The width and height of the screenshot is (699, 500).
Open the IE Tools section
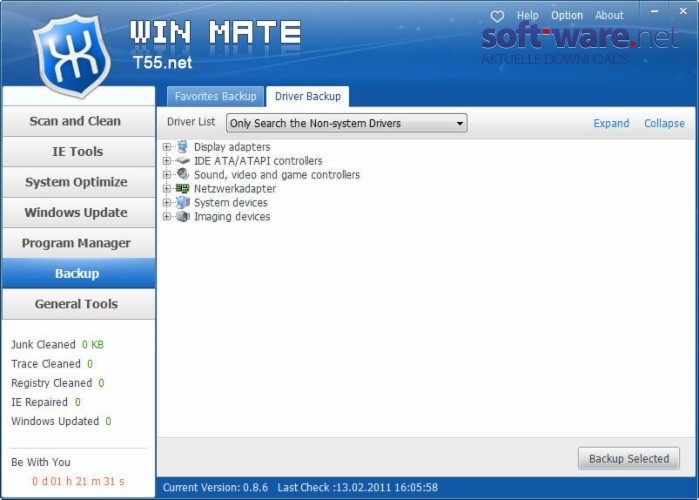[x=78, y=152]
